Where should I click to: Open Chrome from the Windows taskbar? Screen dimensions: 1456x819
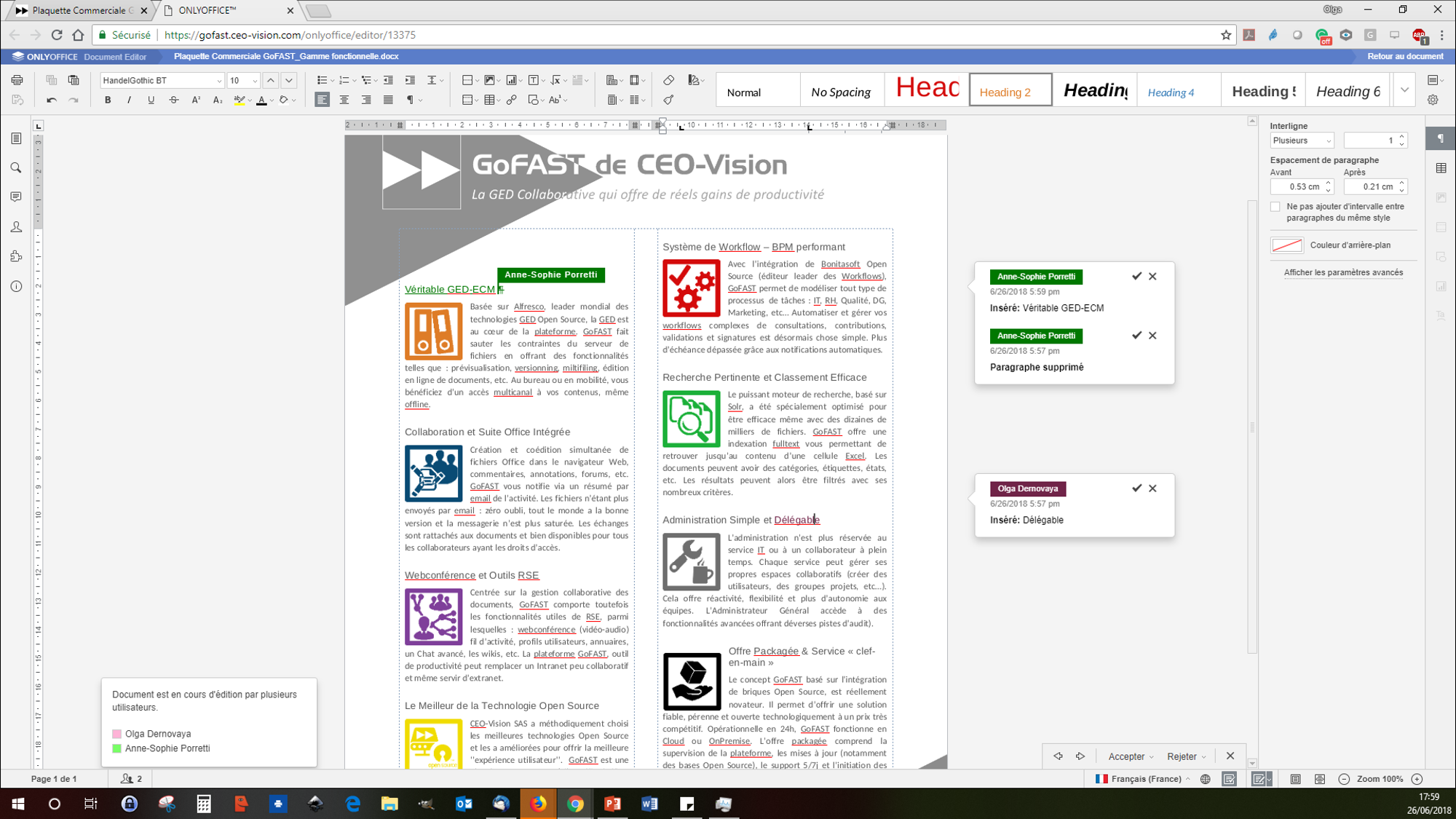575,804
